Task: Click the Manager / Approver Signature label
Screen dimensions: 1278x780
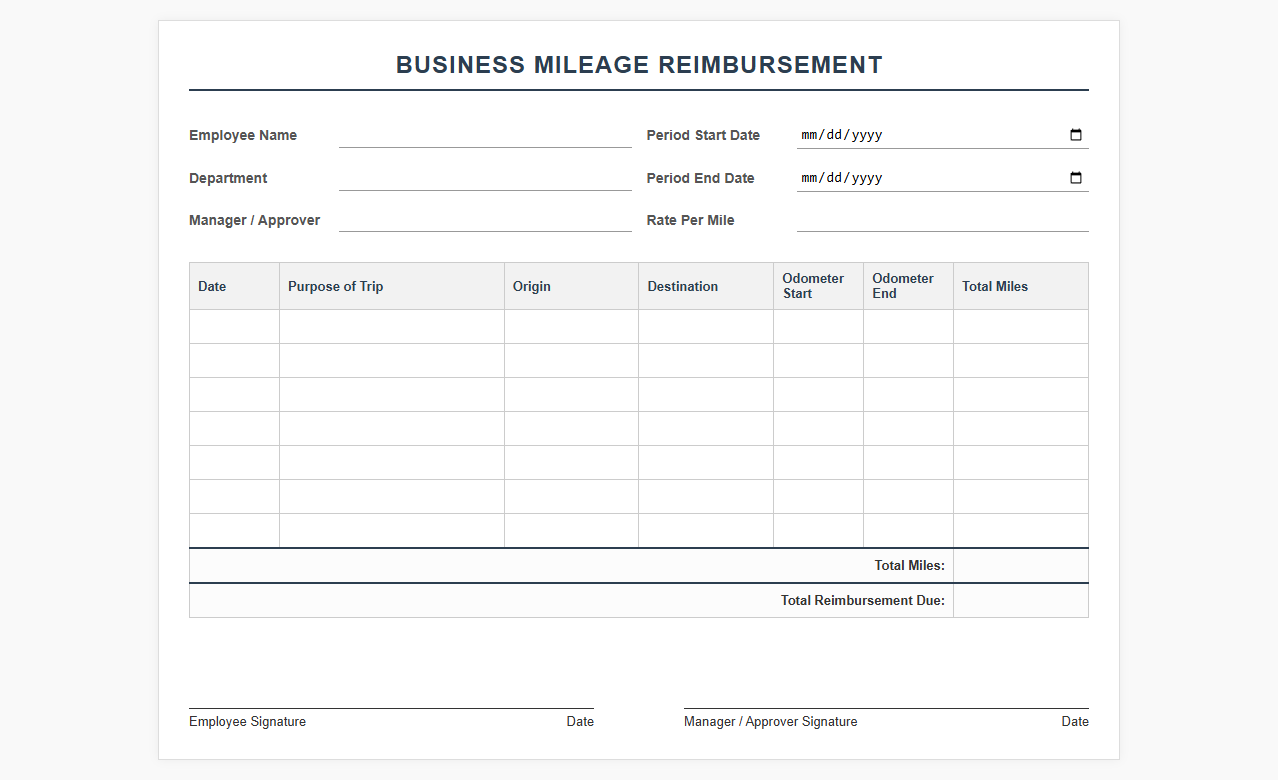Action: (770, 722)
